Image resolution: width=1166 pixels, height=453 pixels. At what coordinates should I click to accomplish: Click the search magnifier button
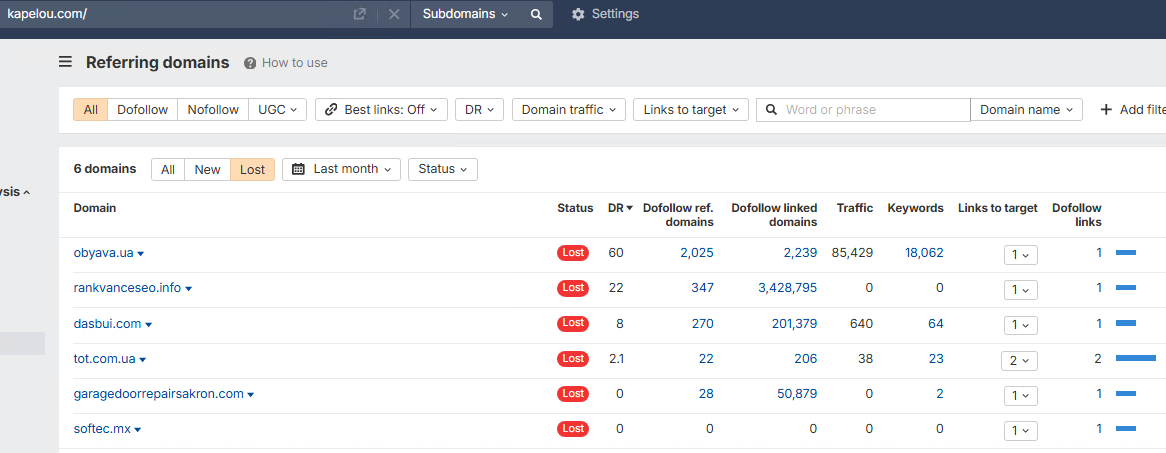(536, 14)
